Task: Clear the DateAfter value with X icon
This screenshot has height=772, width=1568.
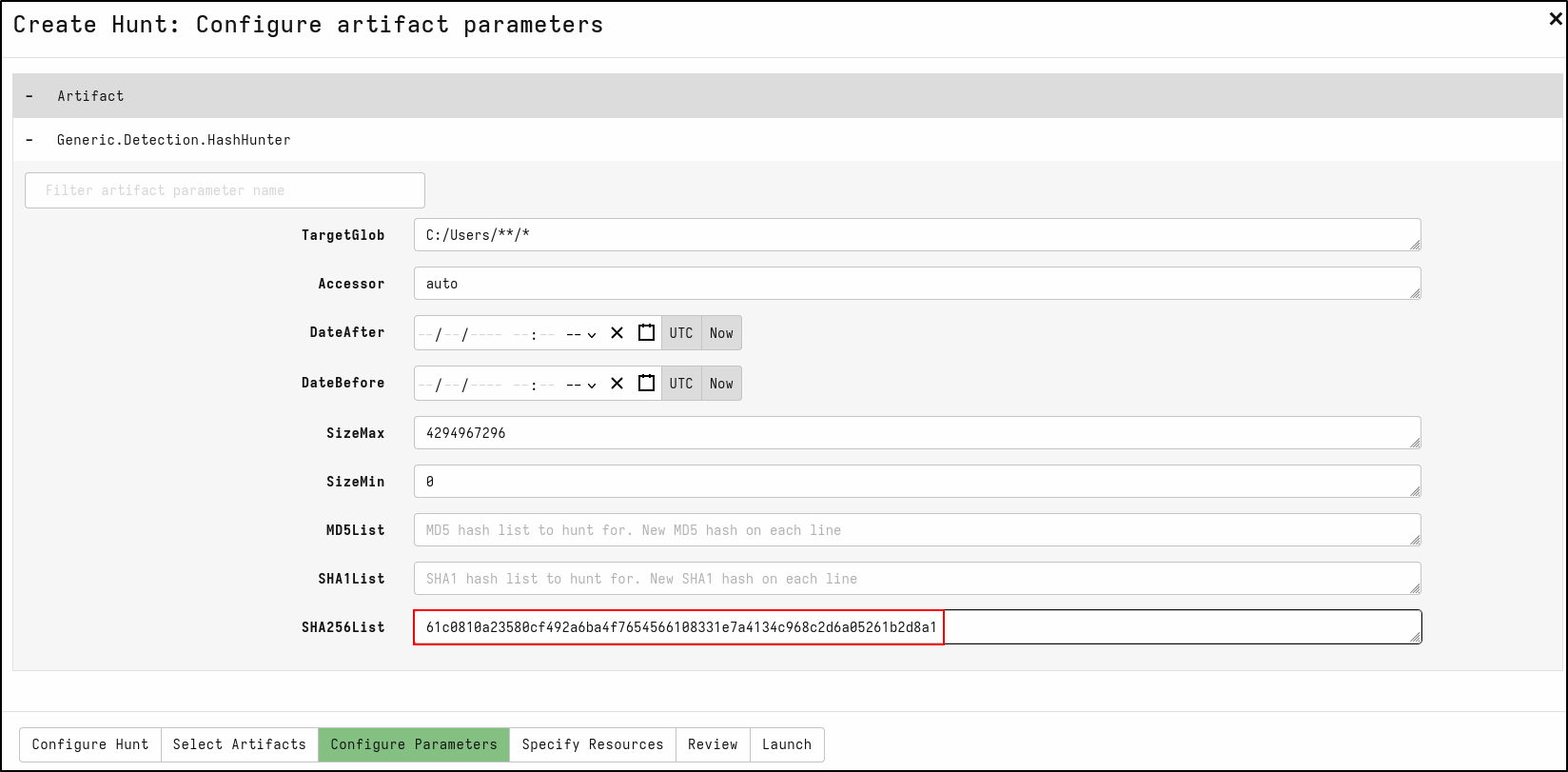Action: click(617, 333)
